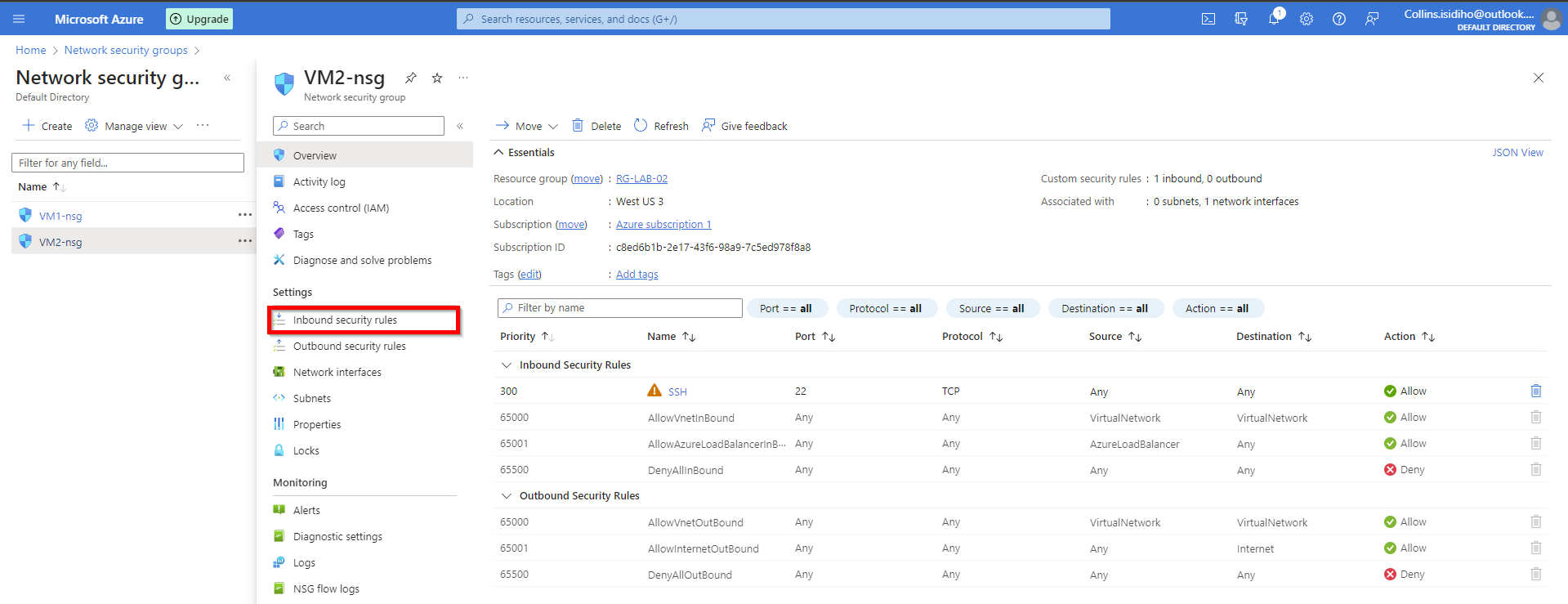
Task: Open the ellipsis menu beside VM2-nsg title
Action: pos(463,78)
